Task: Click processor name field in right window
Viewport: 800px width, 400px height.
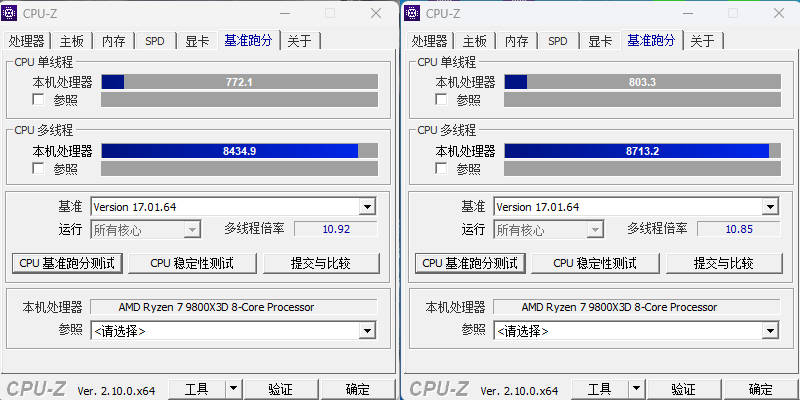Action: 637,307
